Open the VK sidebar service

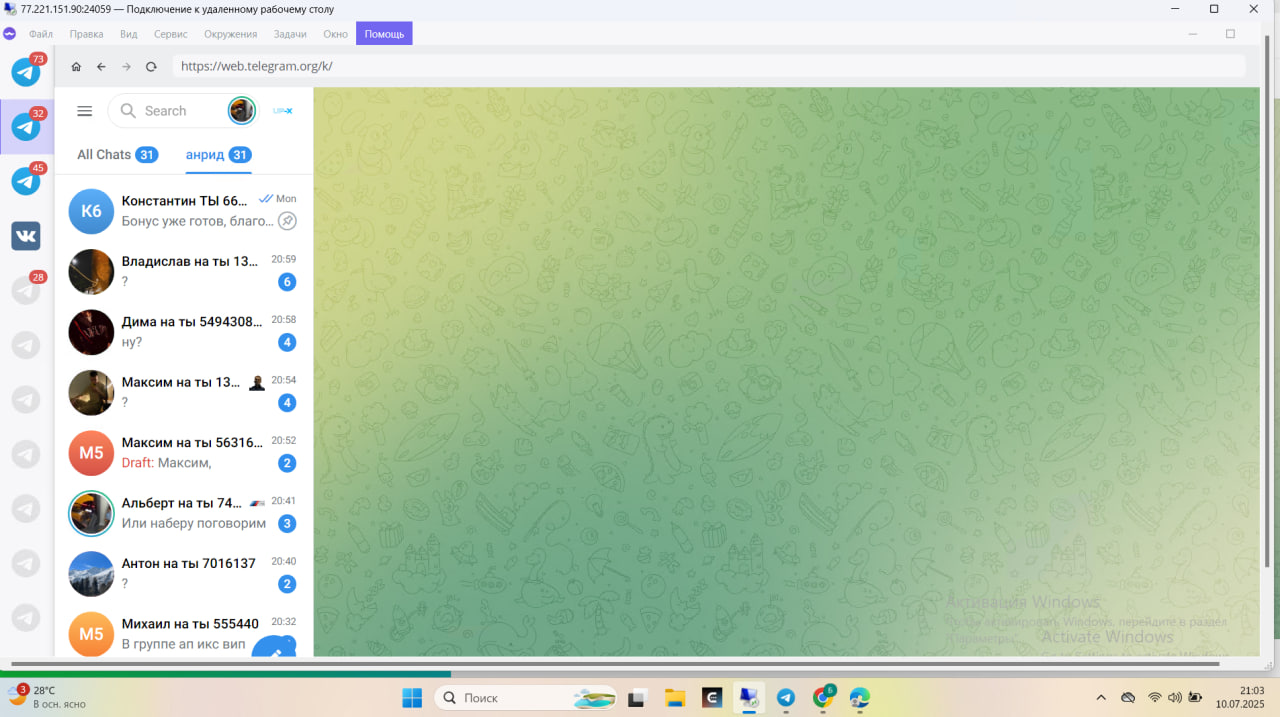coord(26,236)
